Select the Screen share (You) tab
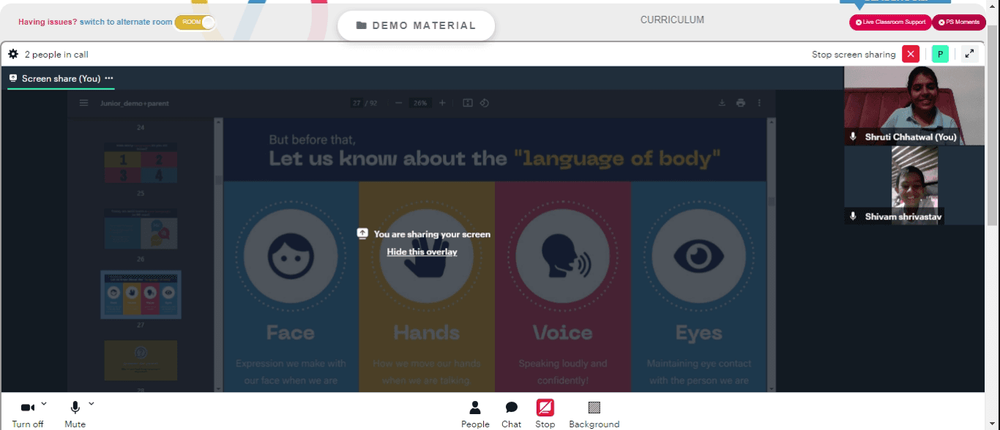This screenshot has width=1000, height=430. [61, 78]
